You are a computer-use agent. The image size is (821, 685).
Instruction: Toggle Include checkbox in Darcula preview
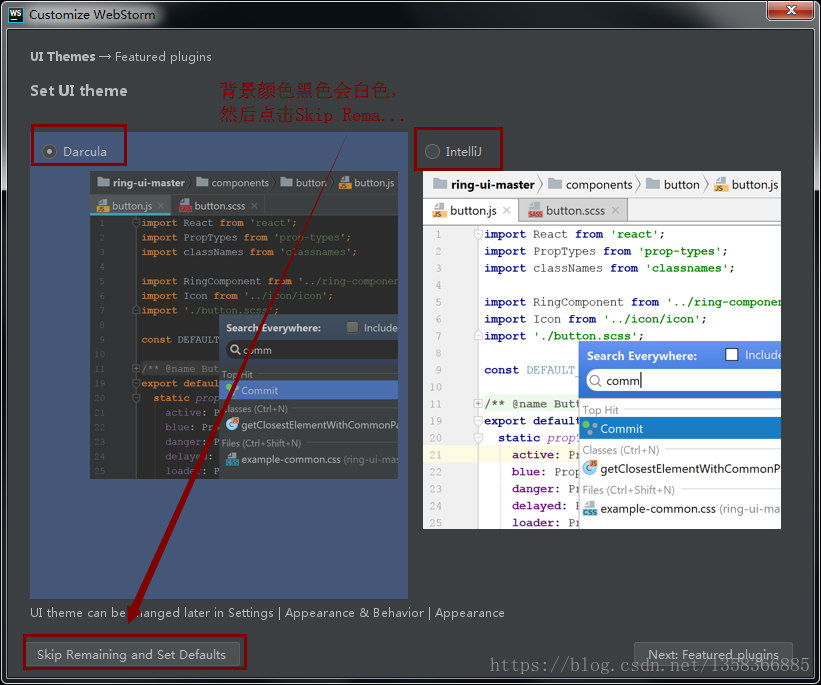point(352,327)
